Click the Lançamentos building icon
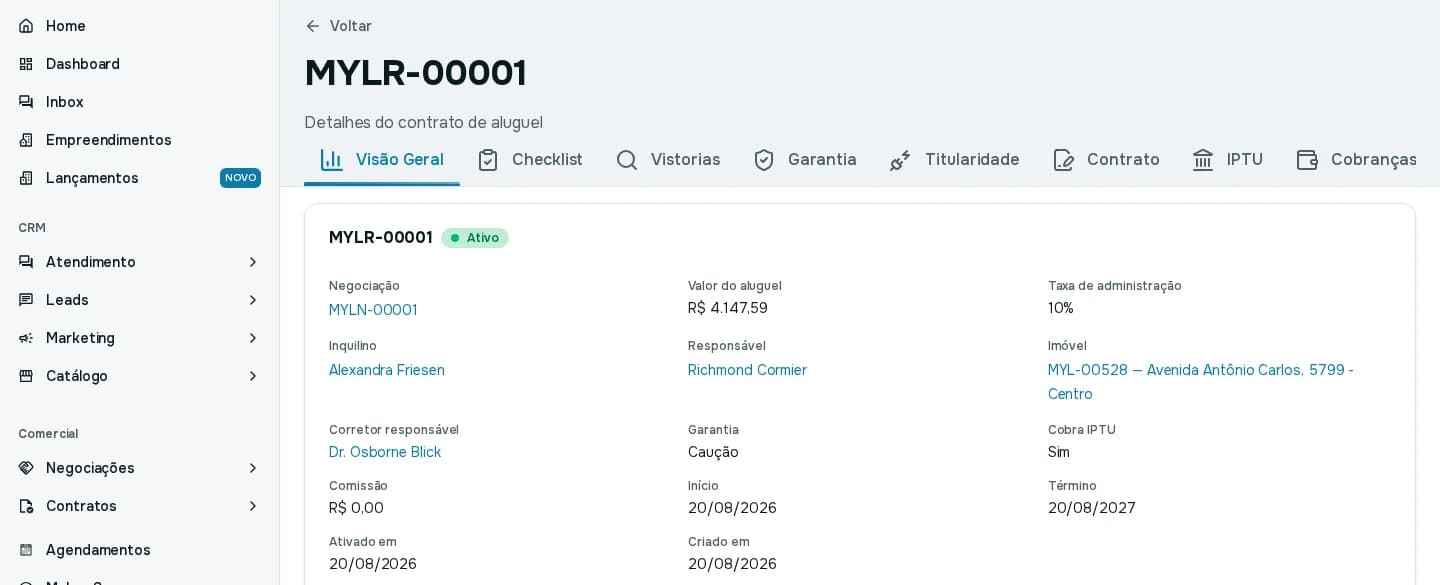This screenshot has height=585, width=1440. tap(26, 178)
